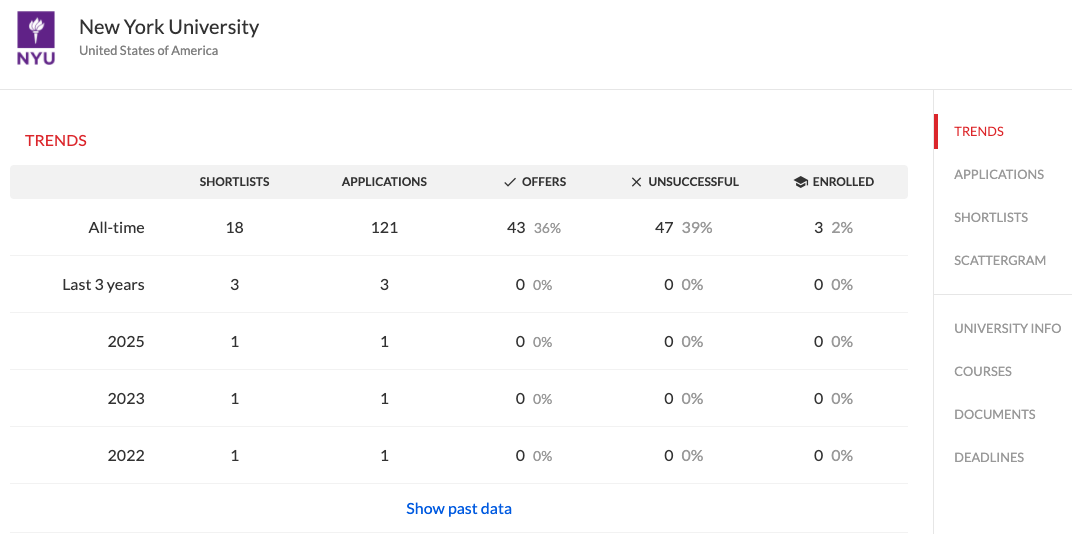Viewport: 1072px width, 534px height.
Task: Expand table with Show past data
Action: point(458,509)
